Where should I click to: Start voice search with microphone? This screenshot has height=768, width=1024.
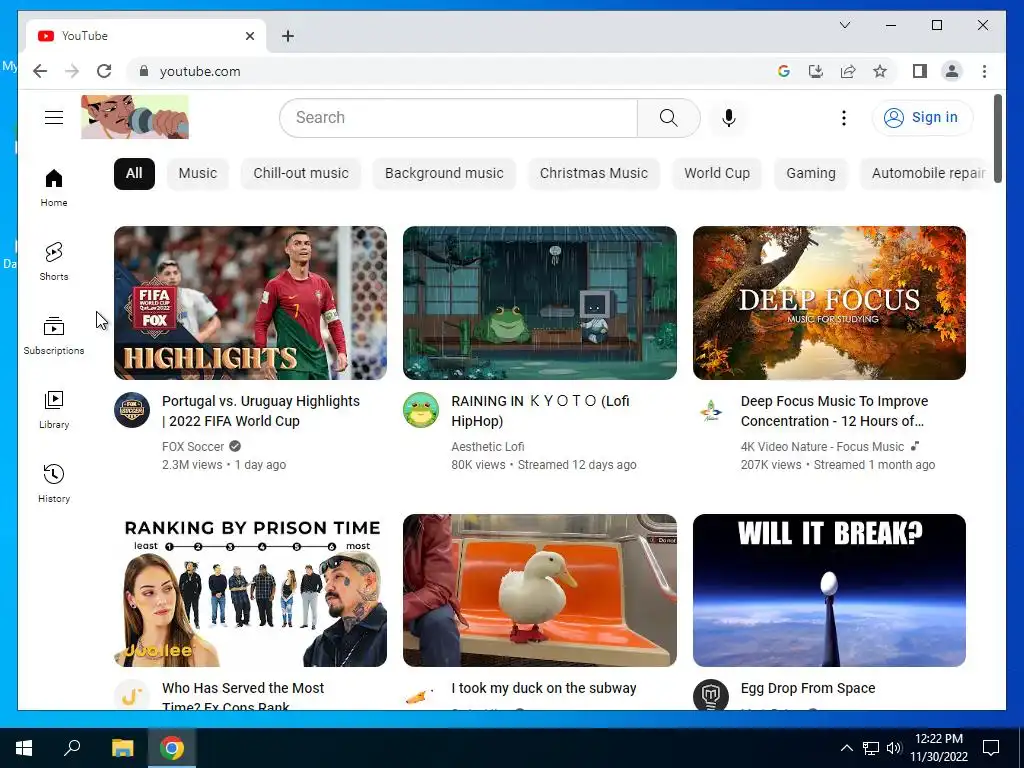click(x=729, y=118)
